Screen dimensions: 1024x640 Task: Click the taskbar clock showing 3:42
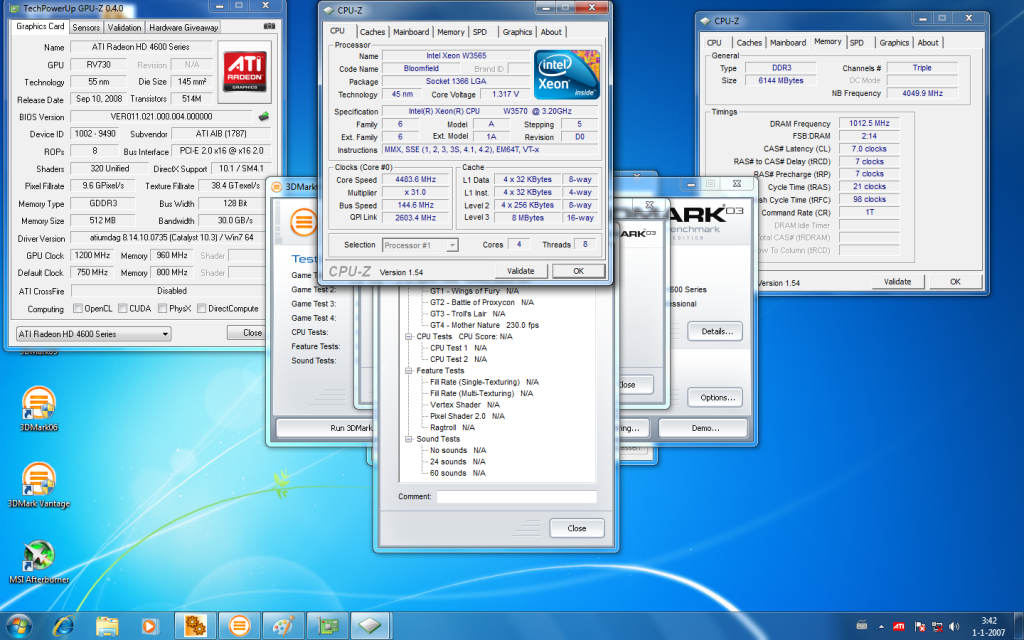pyautogui.click(x=988, y=626)
